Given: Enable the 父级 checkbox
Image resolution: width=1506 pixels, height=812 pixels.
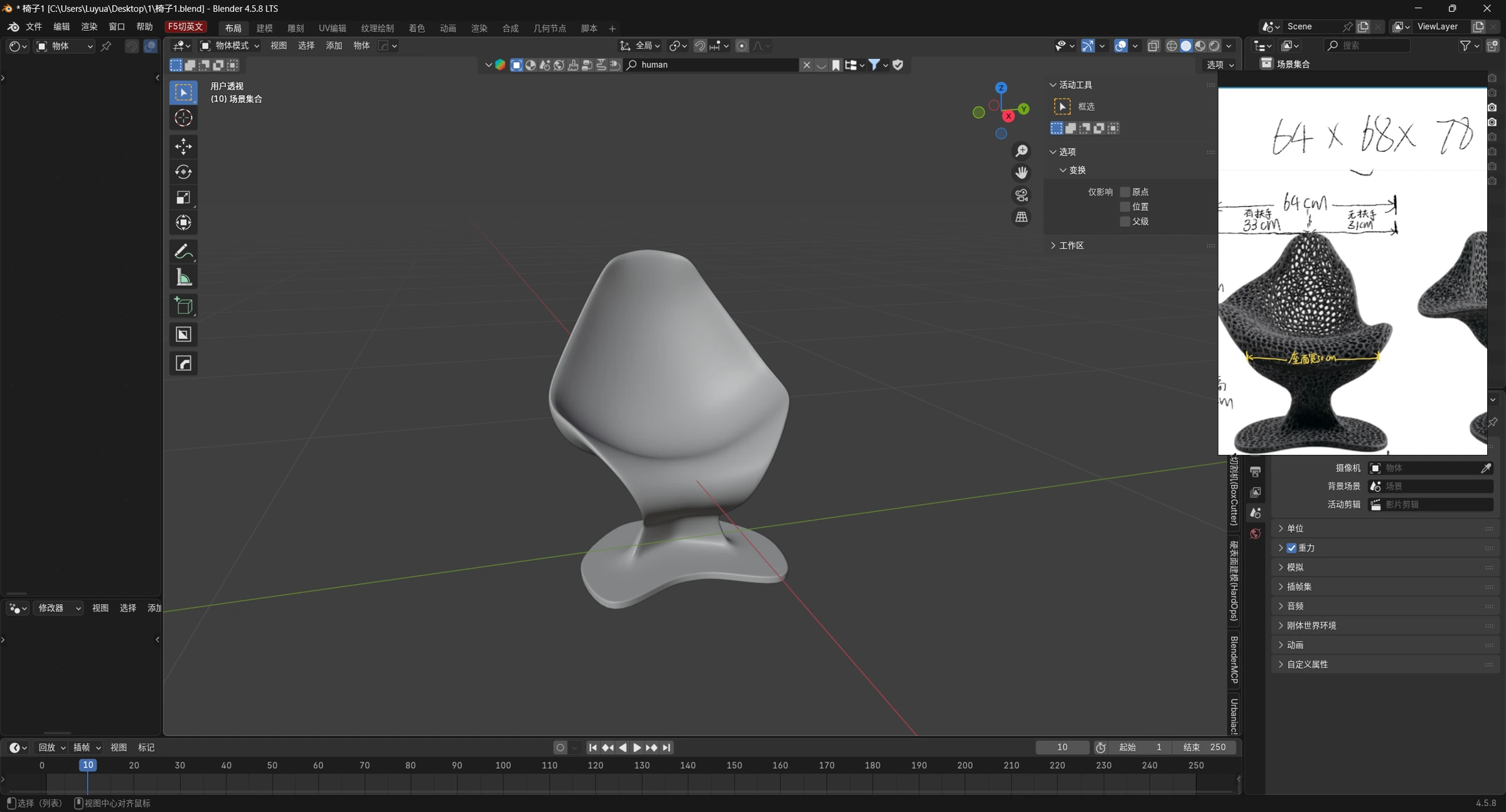Looking at the screenshot, I should point(1125,222).
